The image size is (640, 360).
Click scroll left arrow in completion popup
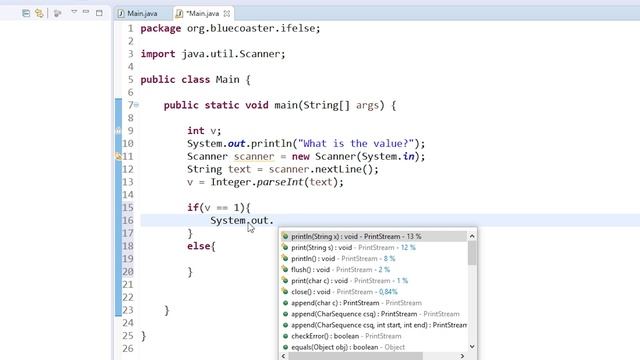pyautogui.click(x=284, y=356)
